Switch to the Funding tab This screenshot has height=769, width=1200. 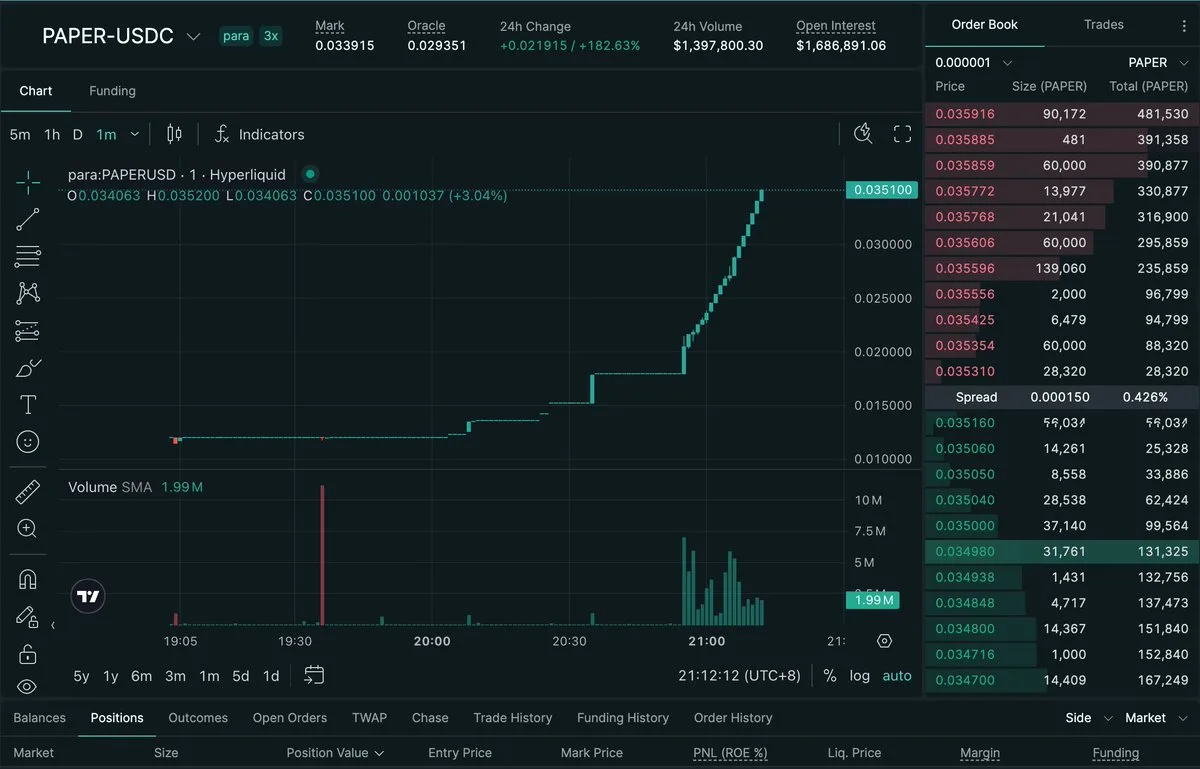112,91
